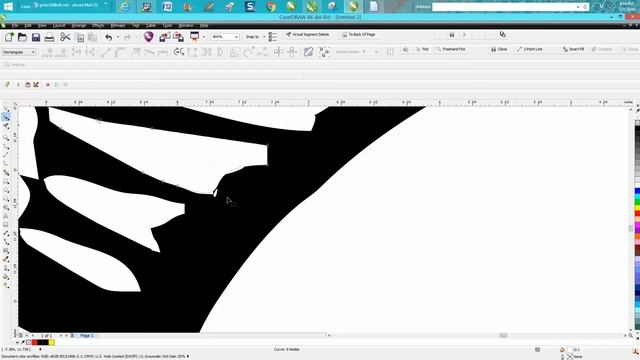Viewport: 640px width, 360px height.
Task: Expand the document palette flyout arrow
Action: (x=17, y=342)
